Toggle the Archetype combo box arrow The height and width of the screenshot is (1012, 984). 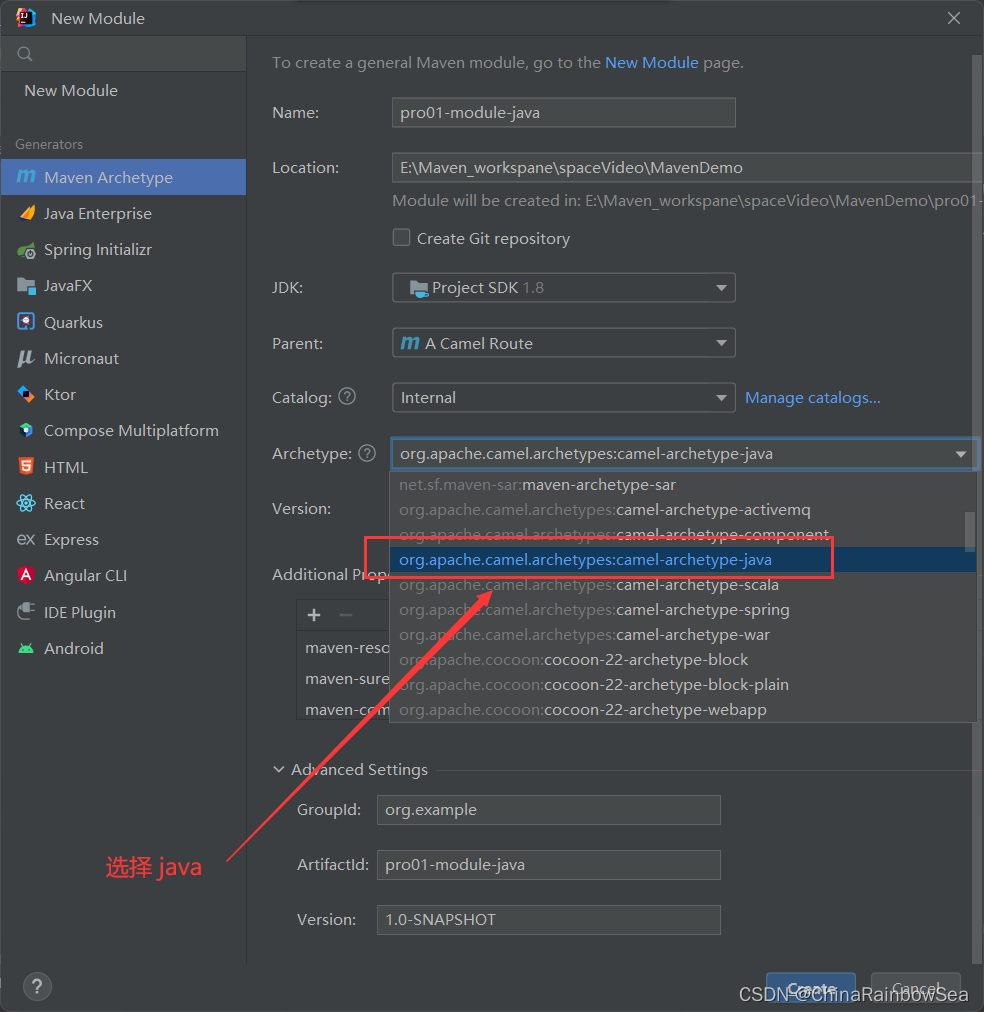961,454
